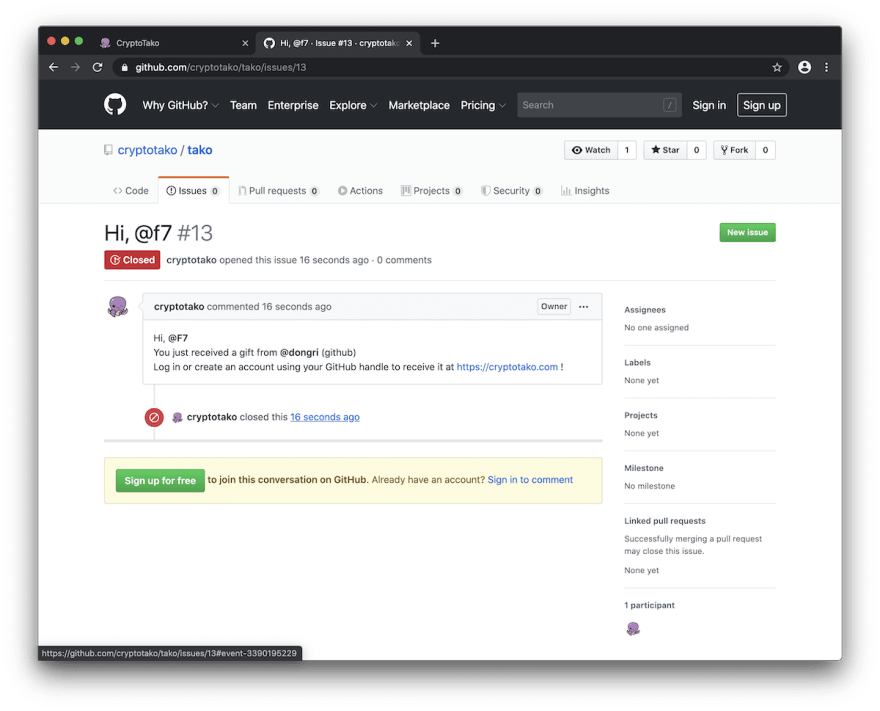Click the green New issue button
The image size is (880, 711).
point(748,232)
